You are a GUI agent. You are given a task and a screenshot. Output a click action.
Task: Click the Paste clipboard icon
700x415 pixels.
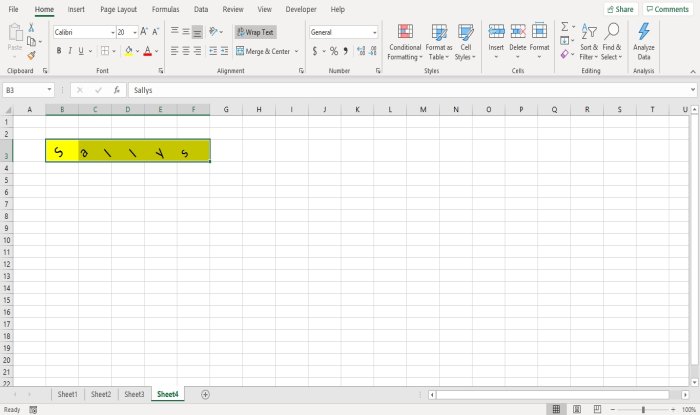click(x=15, y=33)
